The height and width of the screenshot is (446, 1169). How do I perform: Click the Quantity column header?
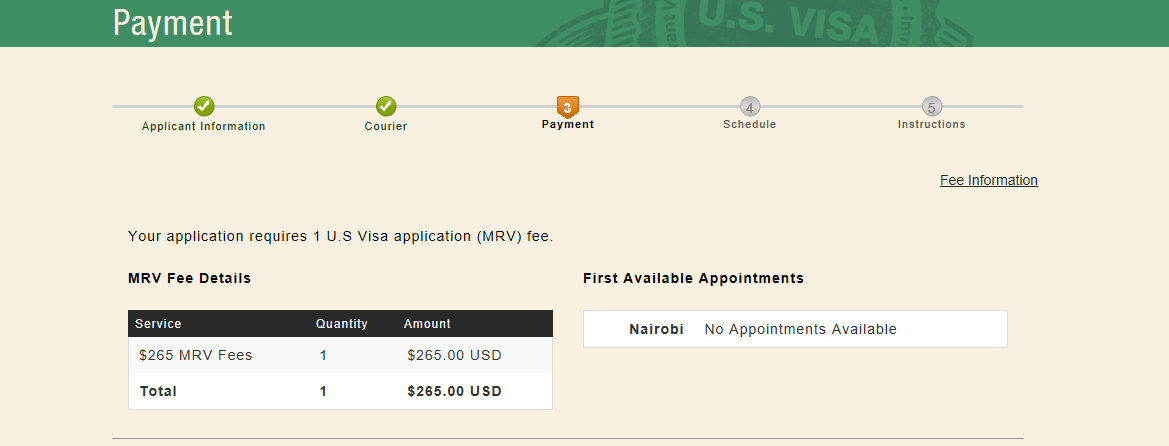(342, 324)
